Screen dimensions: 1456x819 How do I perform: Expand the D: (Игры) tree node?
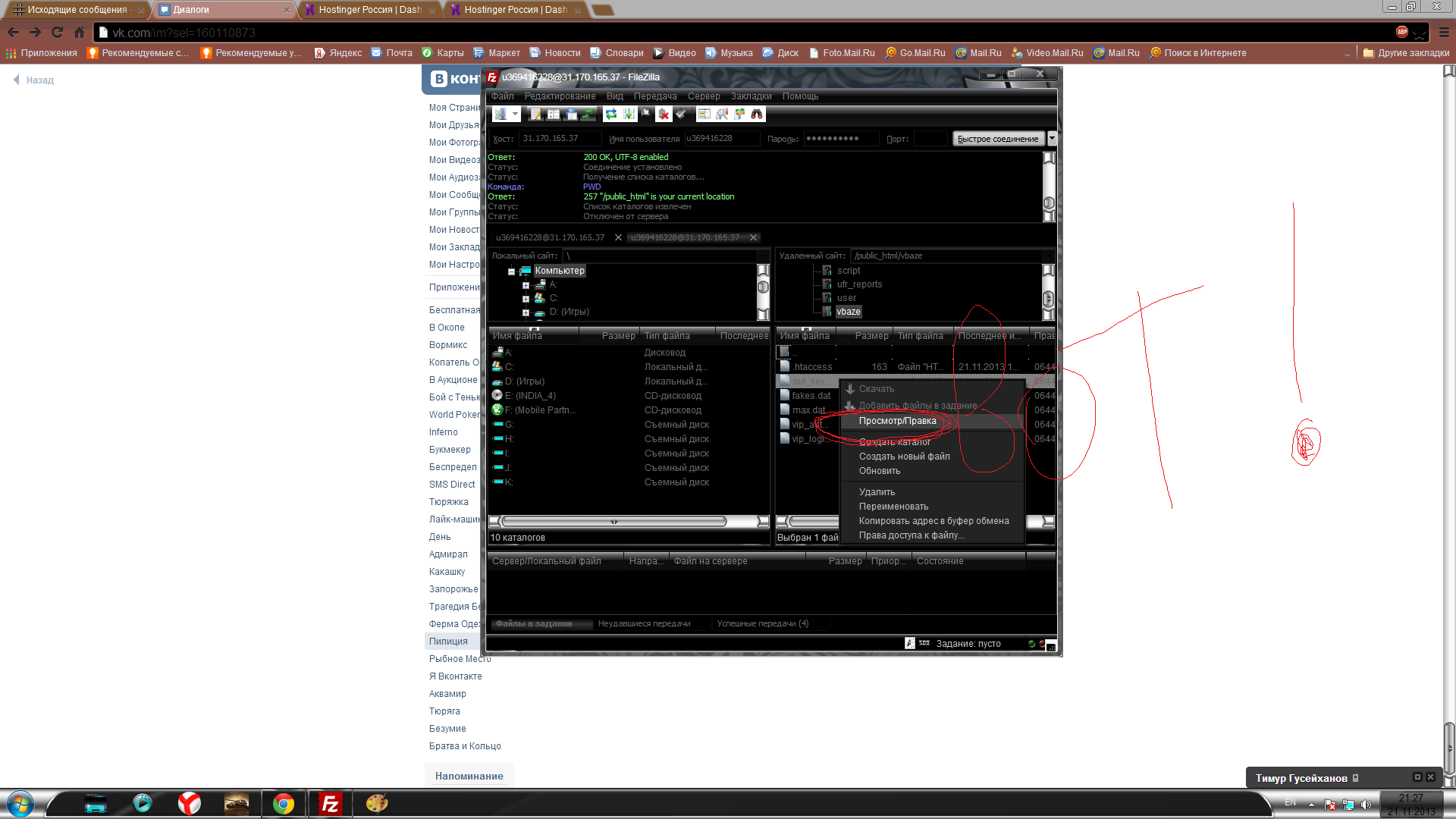[526, 312]
